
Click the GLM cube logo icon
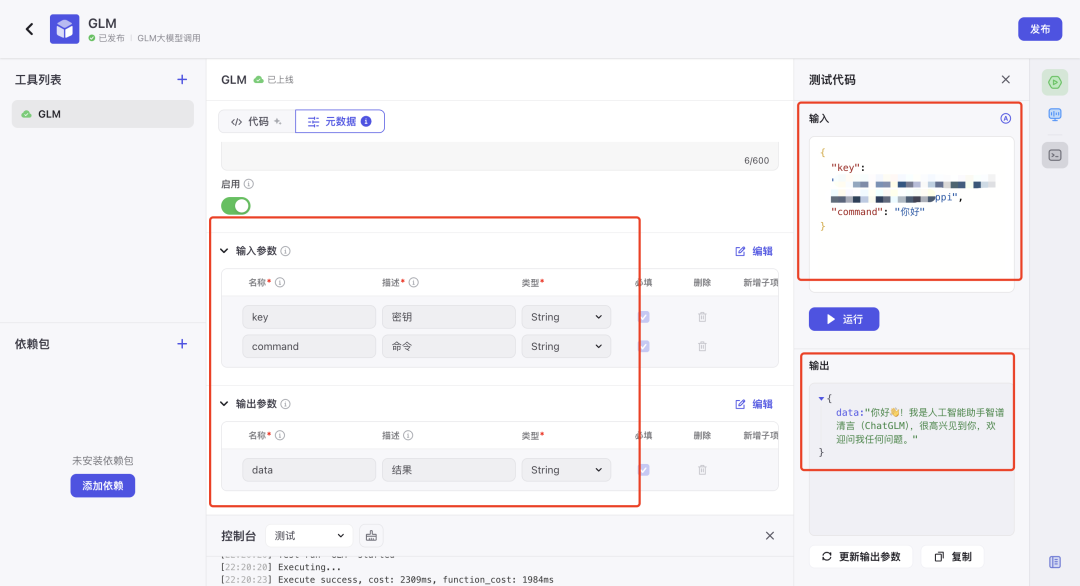(x=64, y=29)
